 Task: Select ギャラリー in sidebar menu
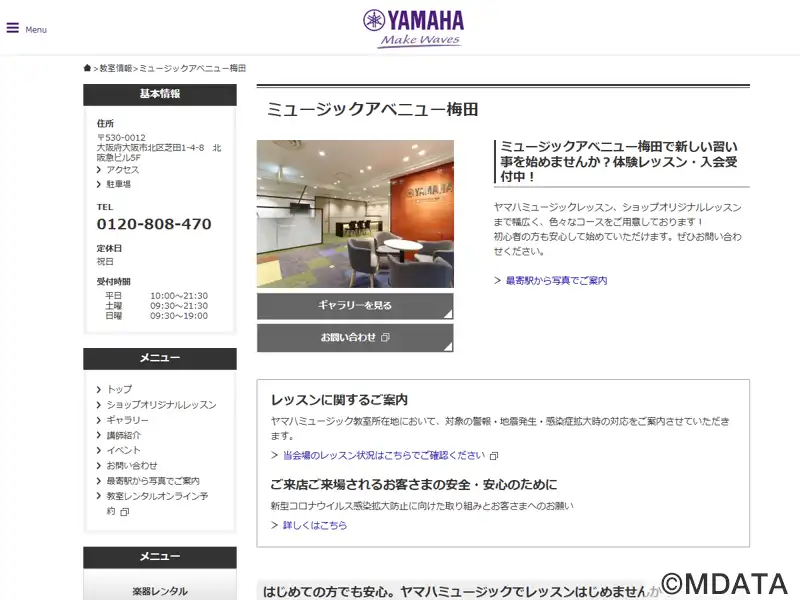click(128, 420)
